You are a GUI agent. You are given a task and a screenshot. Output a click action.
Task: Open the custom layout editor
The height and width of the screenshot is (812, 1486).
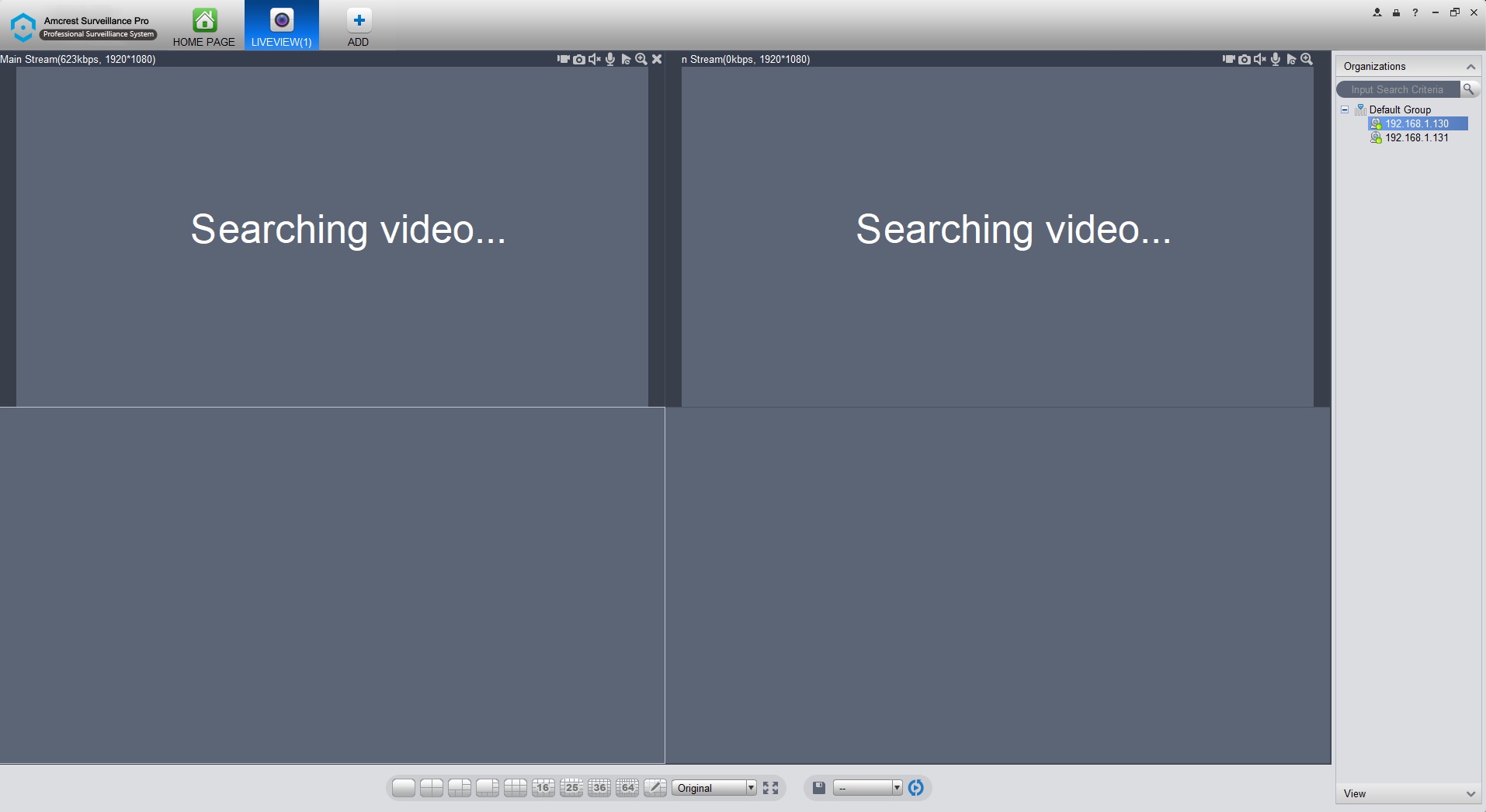tap(655, 788)
